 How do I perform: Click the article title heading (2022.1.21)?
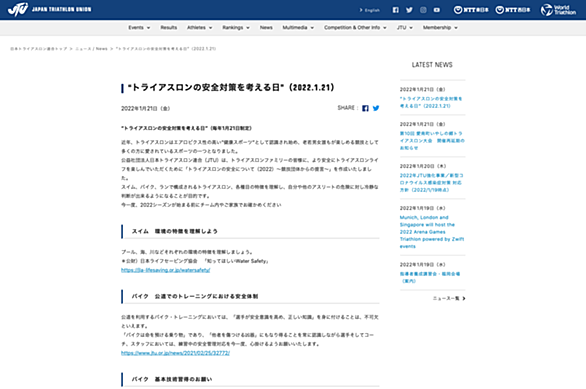(x=231, y=88)
